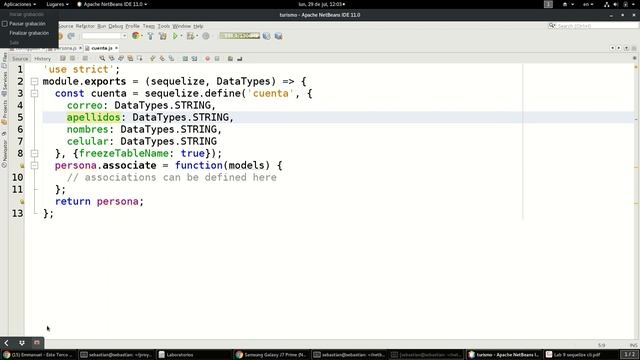This screenshot has width=640, height=360.
Task: Click the Debug Project toolbar icon
Action: (x=190, y=36)
